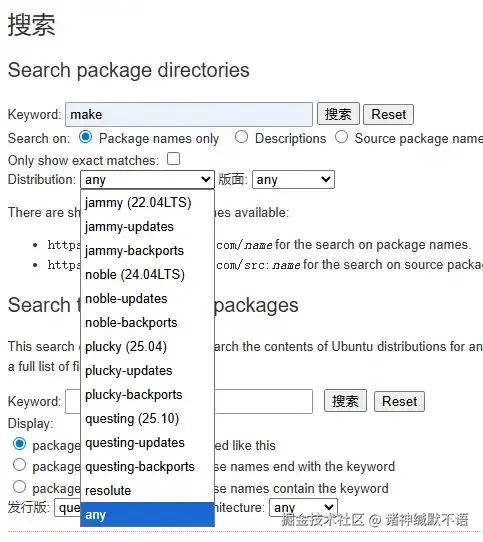This screenshot has height=542, width=483.
Task: Click the 搜索 button beside make keyword
Action: click(338, 114)
